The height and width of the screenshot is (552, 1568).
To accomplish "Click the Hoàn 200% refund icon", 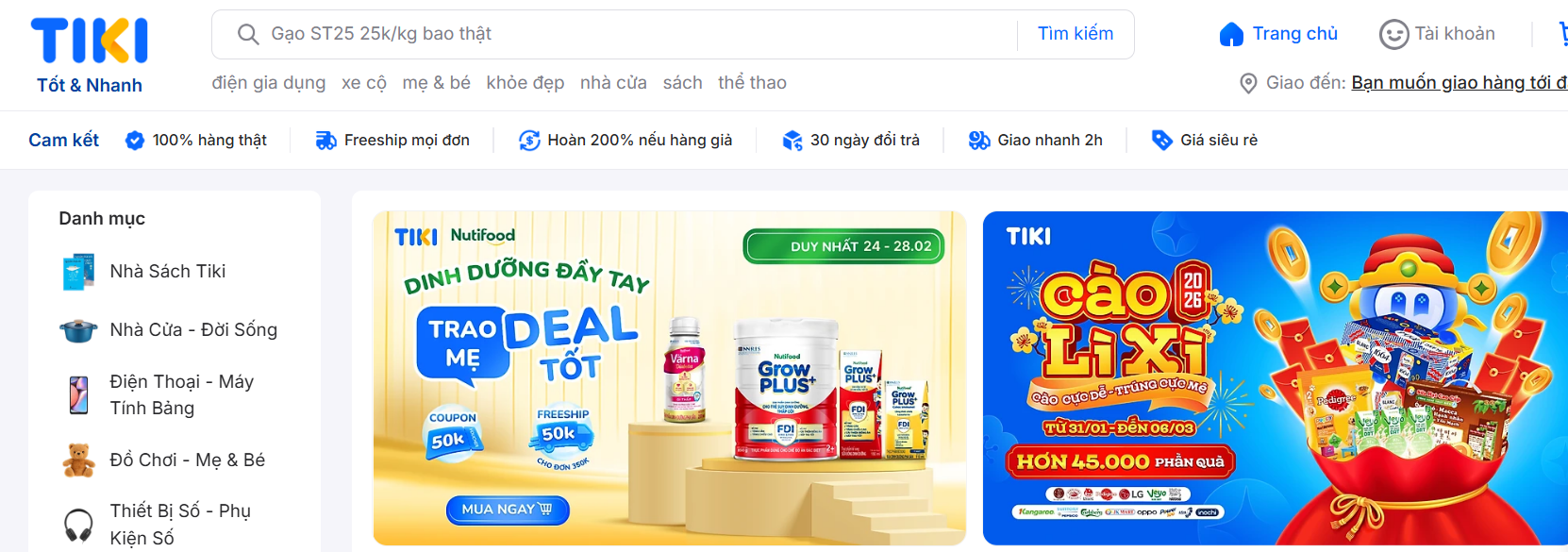I will pyautogui.click(x=529, y=141).
